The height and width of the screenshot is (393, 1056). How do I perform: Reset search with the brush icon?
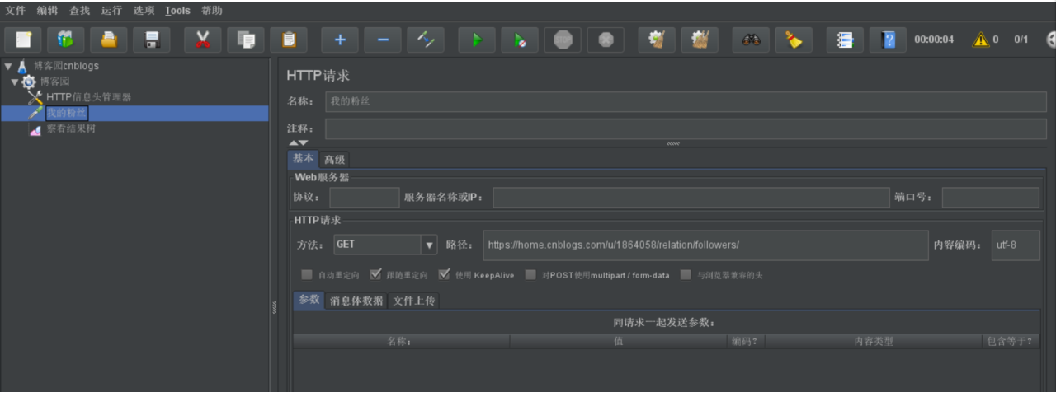tap(794, 40)
